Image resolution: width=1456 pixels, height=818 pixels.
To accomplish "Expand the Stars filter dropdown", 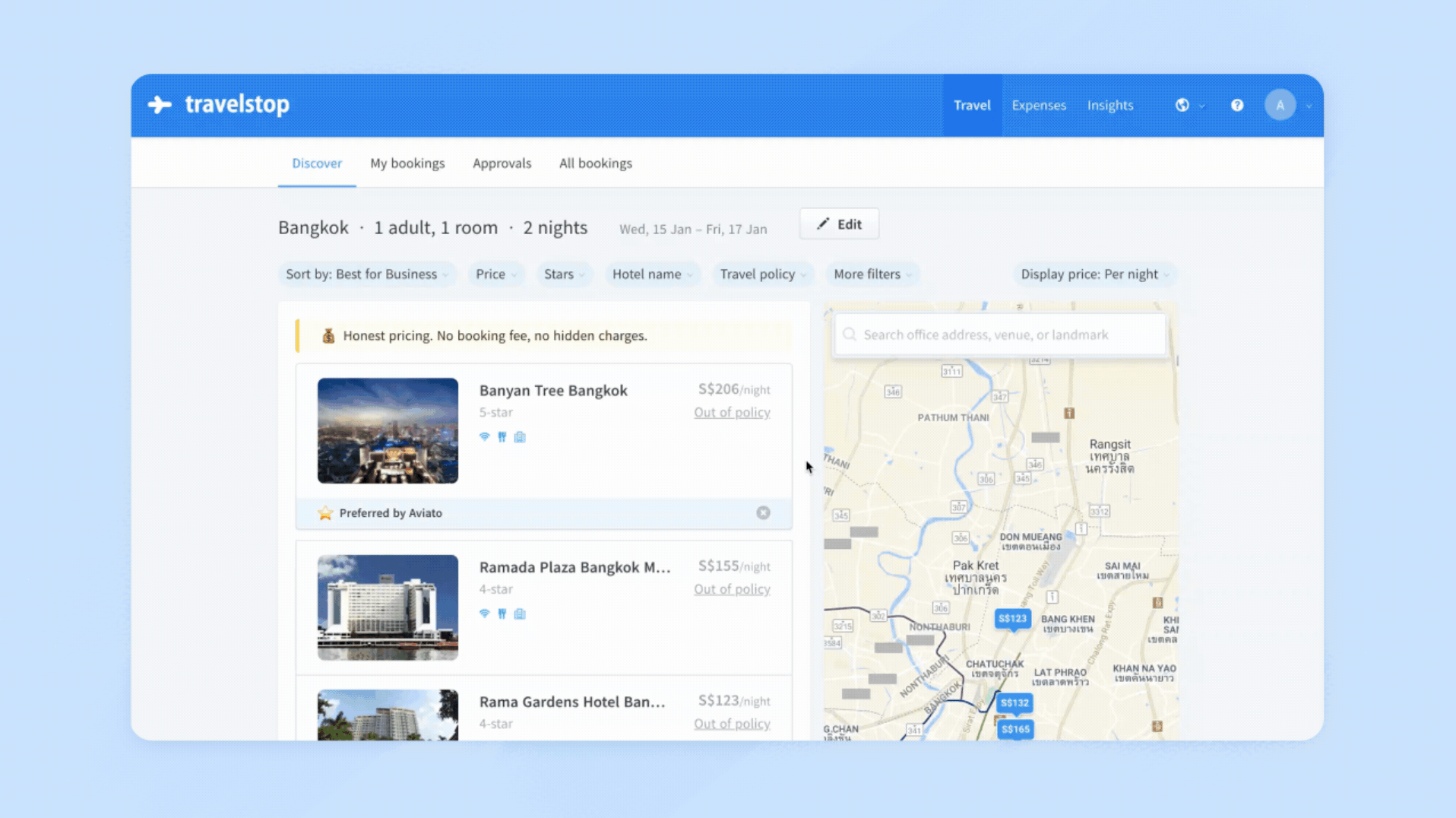I will click(x=565, y=274).
